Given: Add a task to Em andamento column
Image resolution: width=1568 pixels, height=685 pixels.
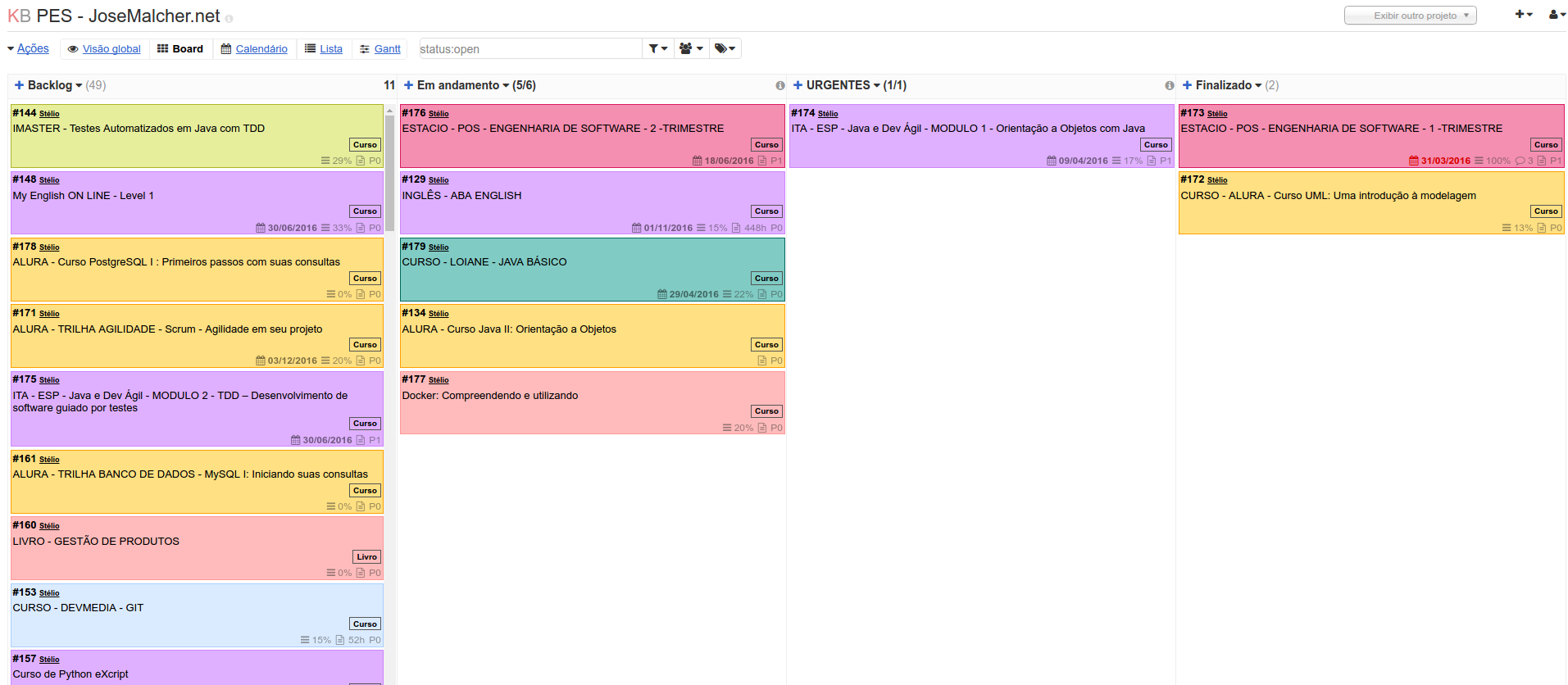Looking at the screenshot, I should pos(408,85).
